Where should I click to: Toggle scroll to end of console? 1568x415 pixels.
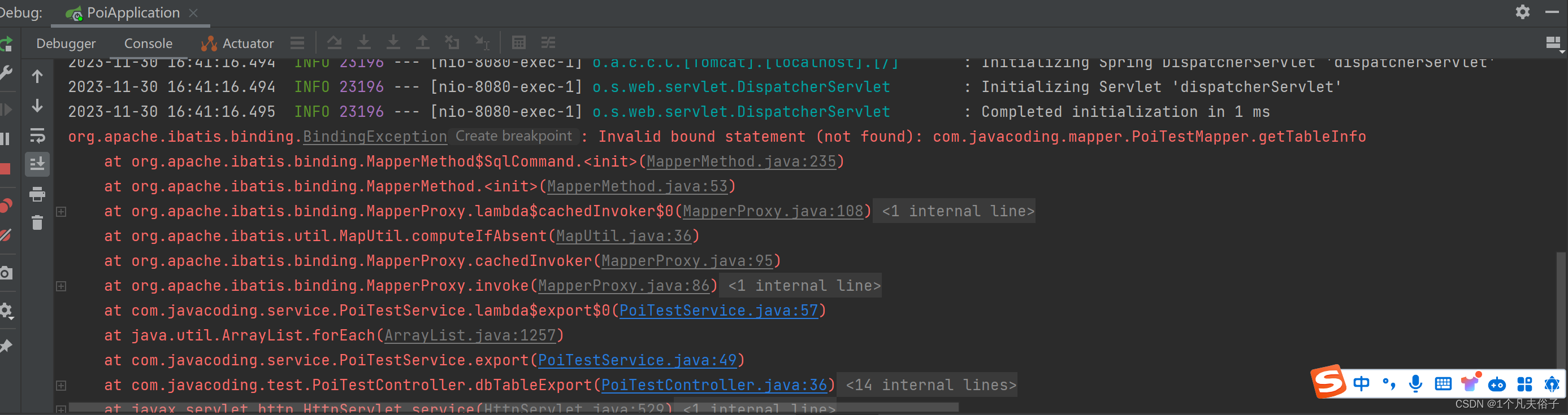click(x=37, y=164)
